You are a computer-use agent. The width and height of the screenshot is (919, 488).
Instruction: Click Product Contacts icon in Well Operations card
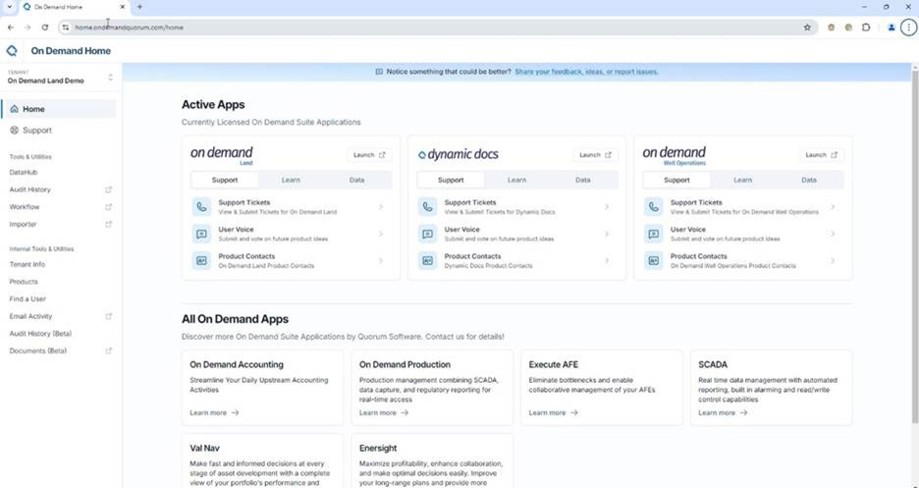(x=654, y=261)
